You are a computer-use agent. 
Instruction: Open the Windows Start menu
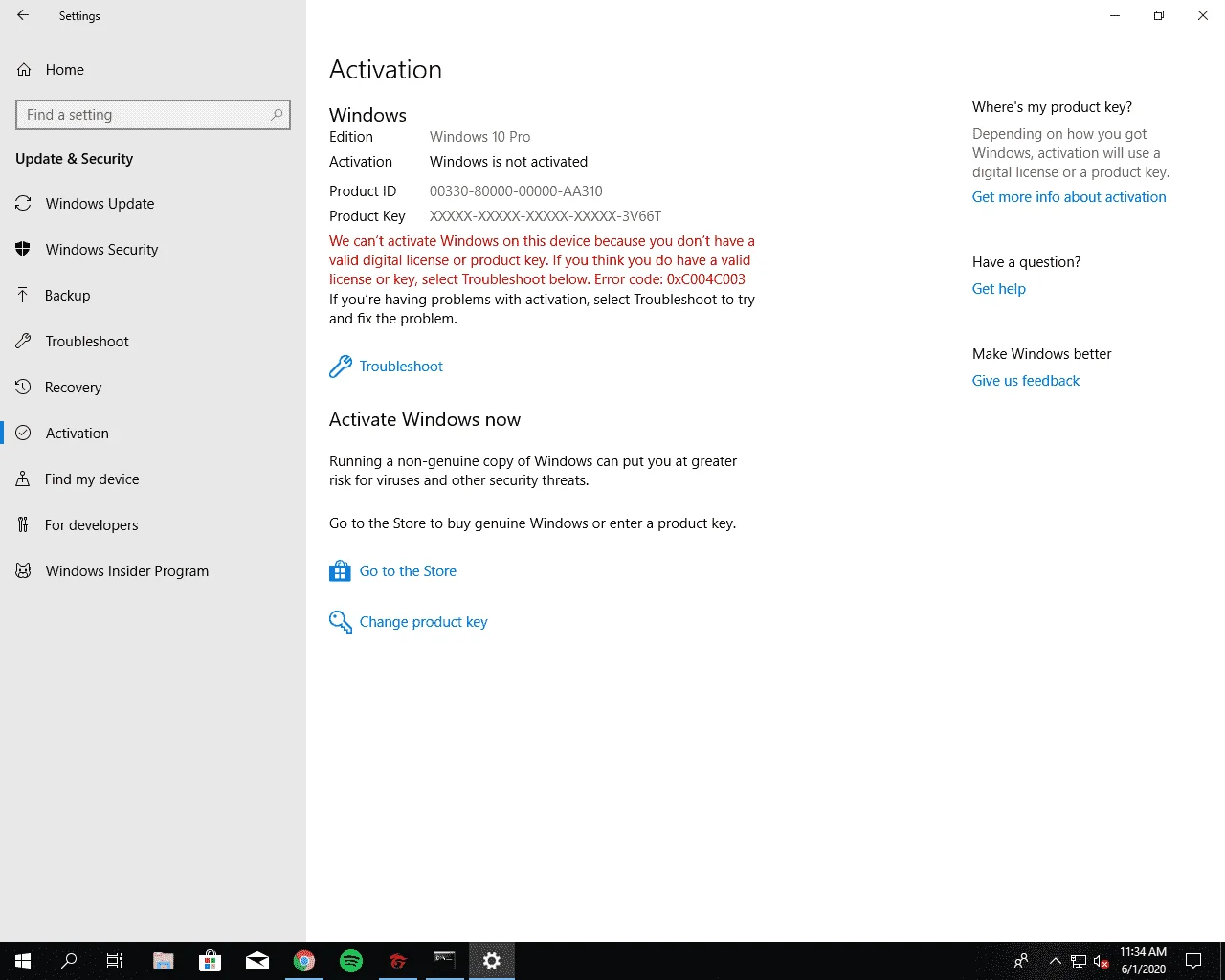click(23, 961)
